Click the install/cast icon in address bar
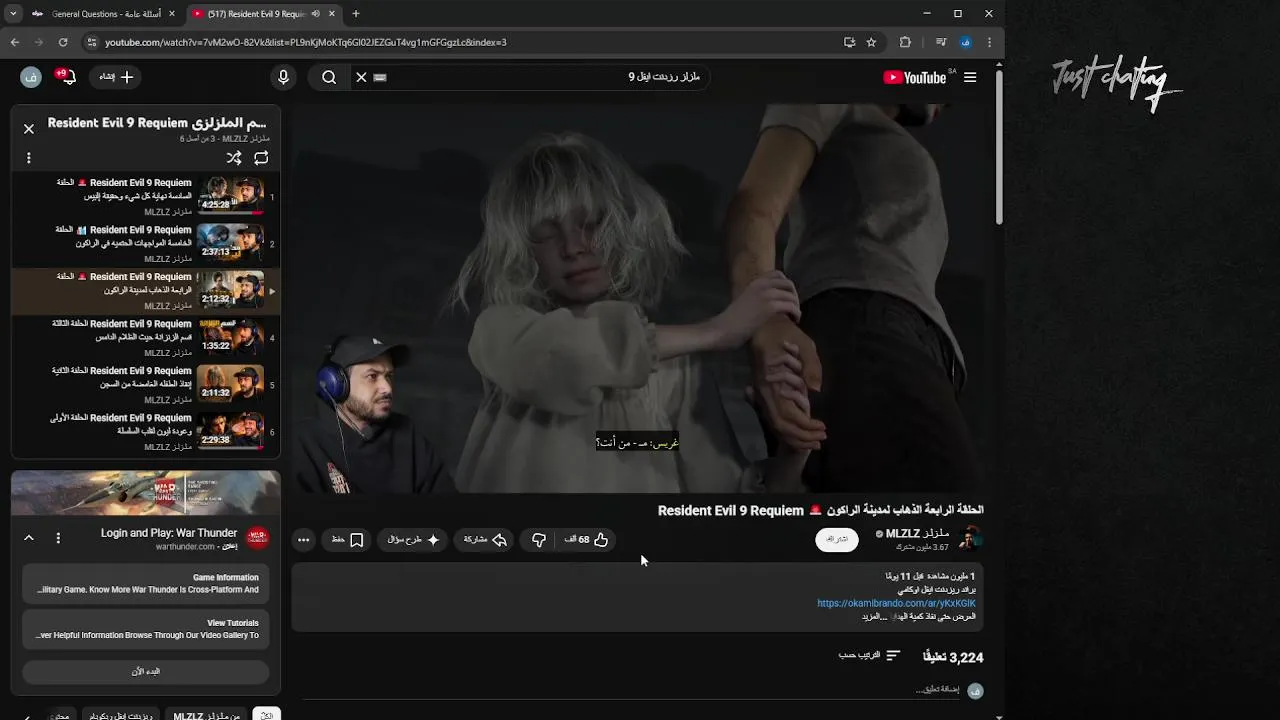This screenshot has width=1280, height=720. (x=849, y=42)
